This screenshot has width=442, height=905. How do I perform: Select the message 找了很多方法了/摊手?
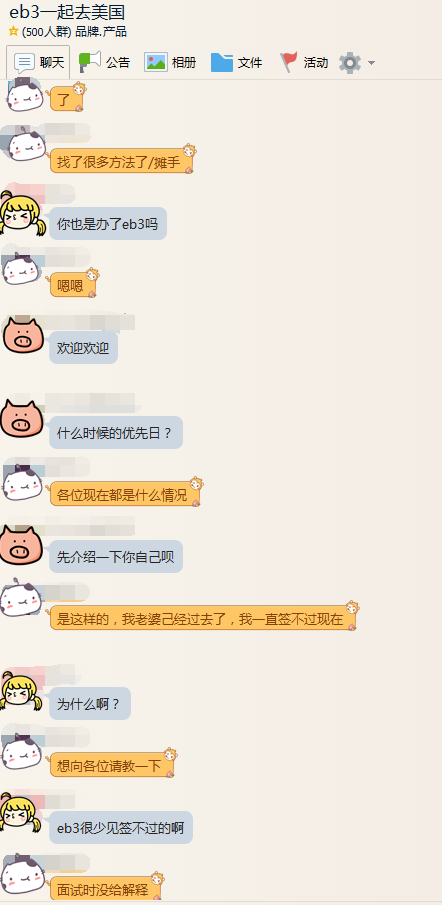click(122, 160)
